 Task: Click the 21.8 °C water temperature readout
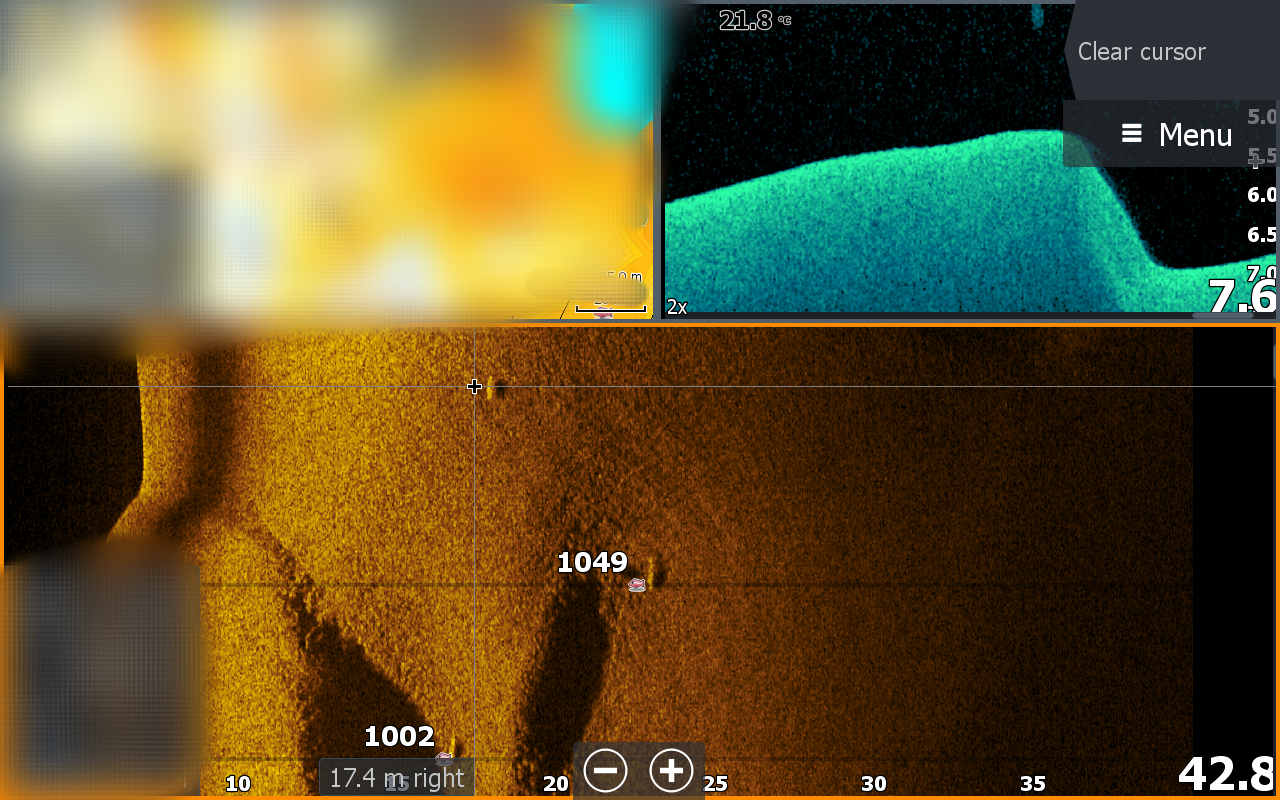click(x=754, y=20)
